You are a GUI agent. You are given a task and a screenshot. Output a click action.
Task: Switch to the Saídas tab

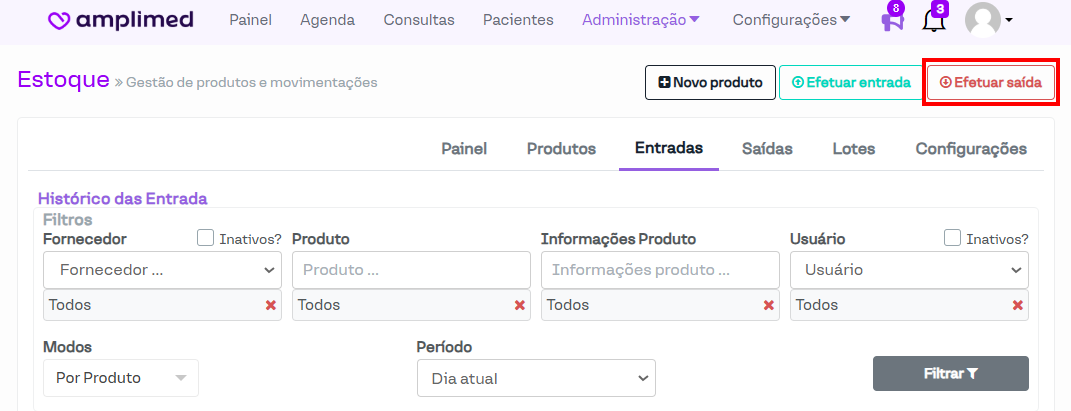pyautogui.click(x=767, y=149)
